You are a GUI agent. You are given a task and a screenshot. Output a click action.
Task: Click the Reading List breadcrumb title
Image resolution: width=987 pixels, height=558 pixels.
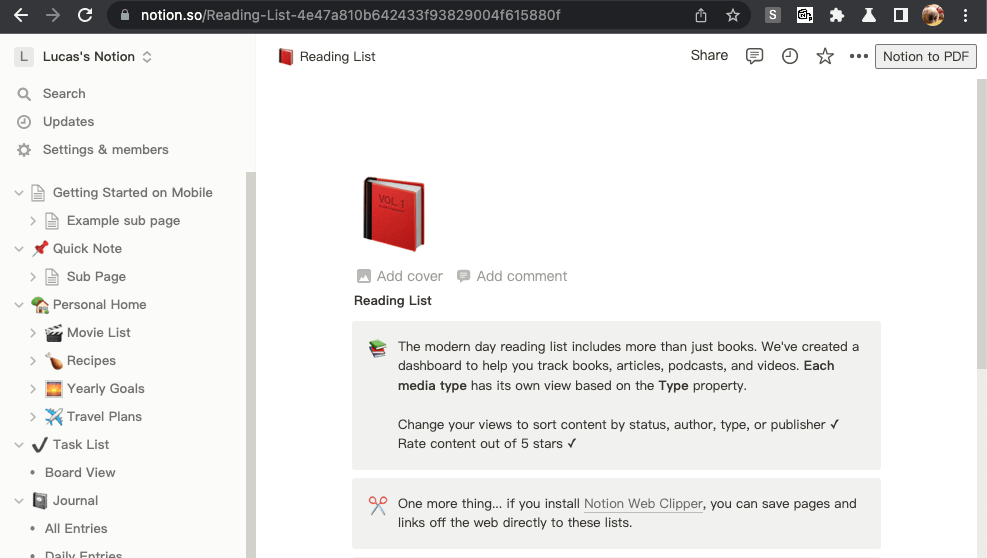coord(337,57)
